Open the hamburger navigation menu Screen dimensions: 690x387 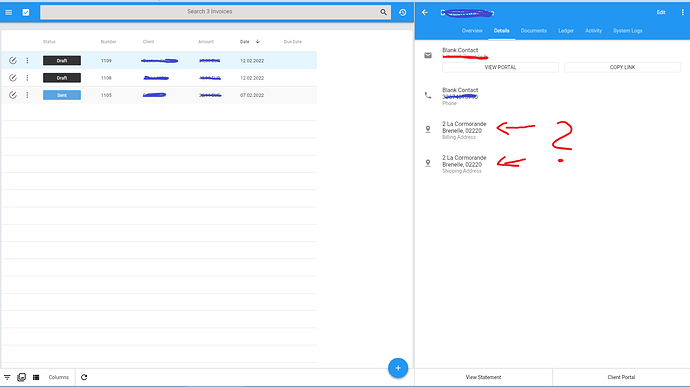8,12
